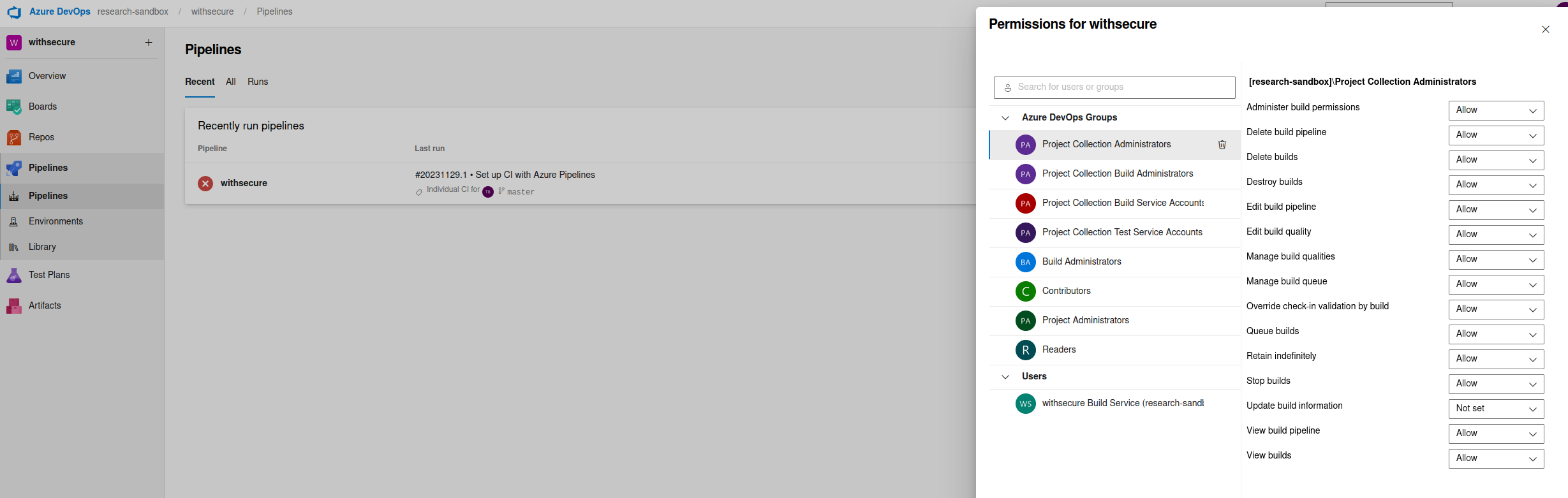1568x498 pixels.
Task: Open Queue builds permission dropdown
Action: [x=1496, y=334]
